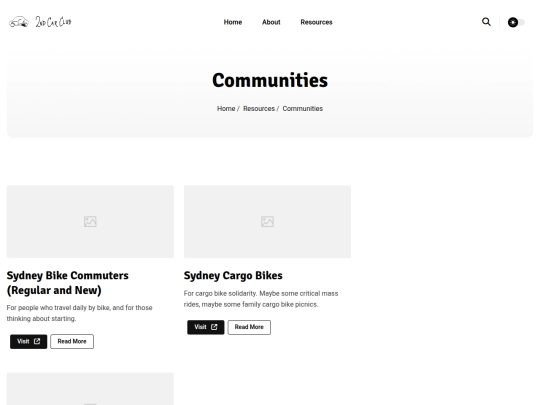Open the About menu item
This screenshot has height=405, width=540.
271,22
